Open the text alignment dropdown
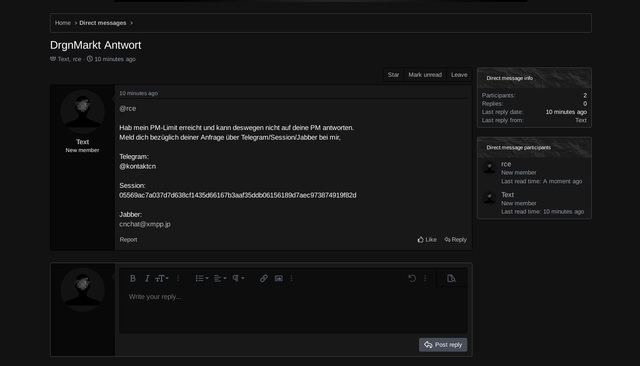Screen dimensions: 640x366 coord(220,278)
